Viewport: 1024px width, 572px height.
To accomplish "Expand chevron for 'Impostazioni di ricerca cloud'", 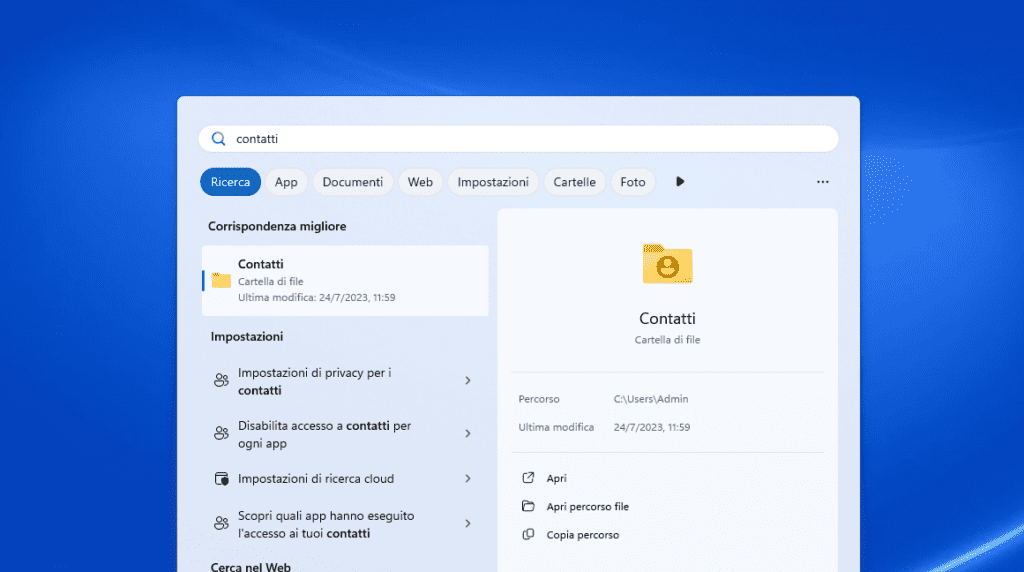I will (468, 479).
